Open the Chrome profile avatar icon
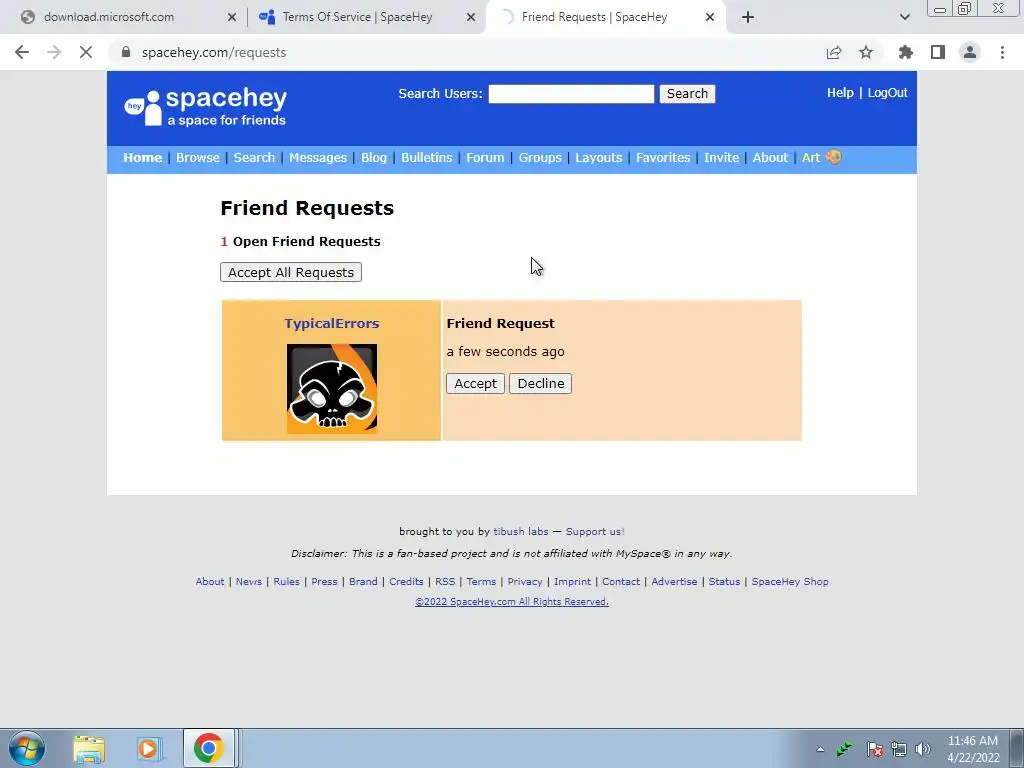This screenshot has height=768, width=1024. (970, 52)
